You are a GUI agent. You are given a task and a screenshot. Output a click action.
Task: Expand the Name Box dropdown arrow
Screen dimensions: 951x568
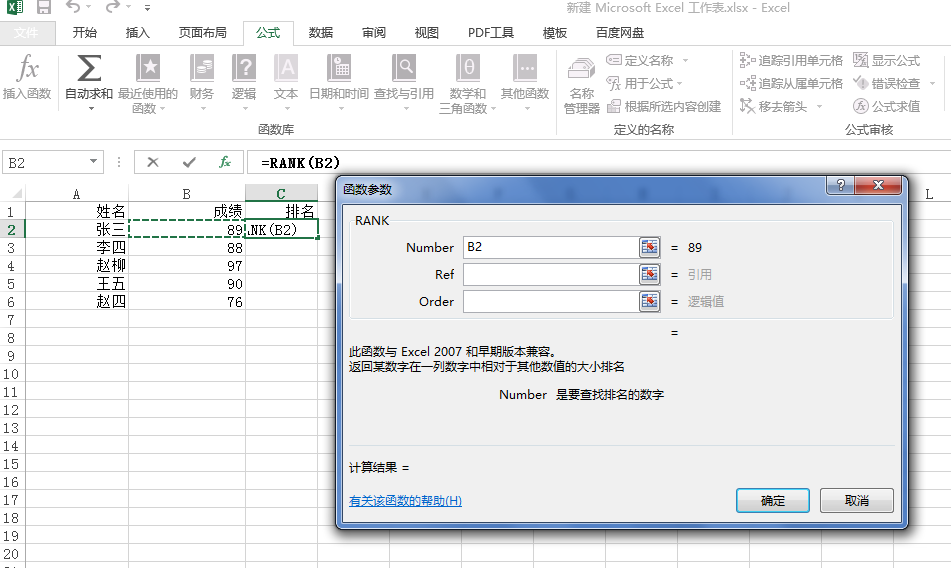point(93,162)
